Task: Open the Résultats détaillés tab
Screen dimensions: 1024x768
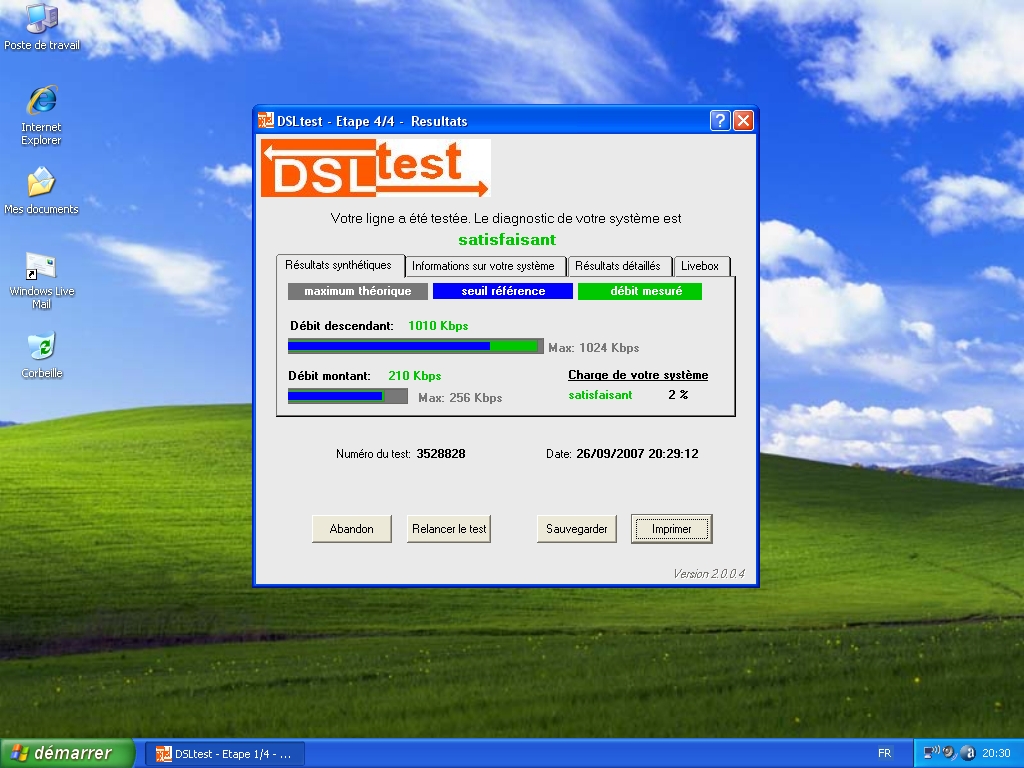Action: click(x=618, y=266)
